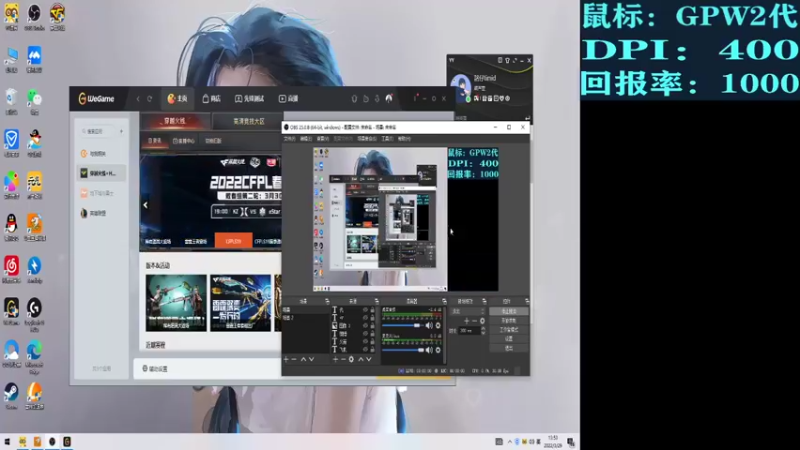Open the This PC desktop icon
This screenshot has width=800, height=450.
11,59
